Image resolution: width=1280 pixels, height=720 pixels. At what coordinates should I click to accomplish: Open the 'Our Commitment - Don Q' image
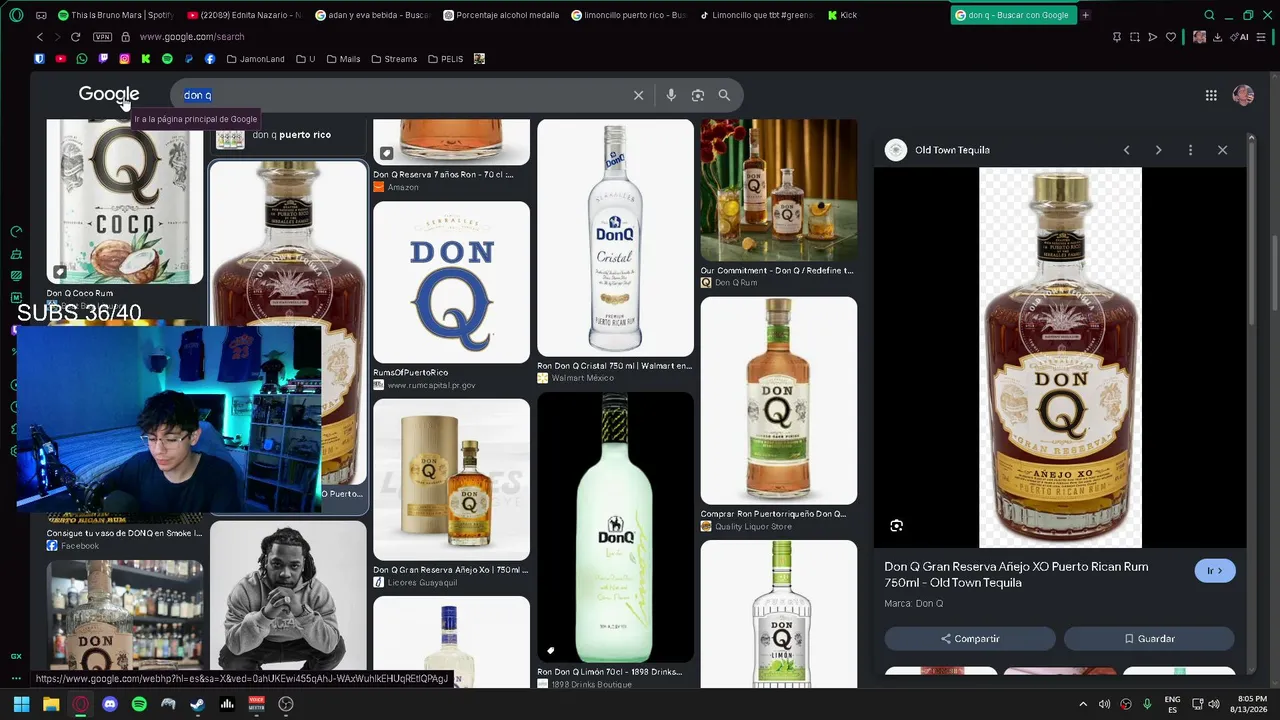point(778,190)
